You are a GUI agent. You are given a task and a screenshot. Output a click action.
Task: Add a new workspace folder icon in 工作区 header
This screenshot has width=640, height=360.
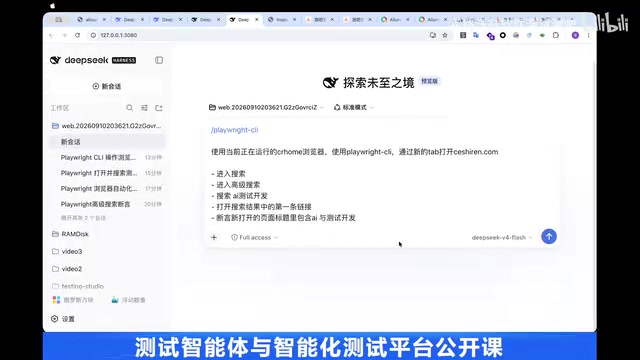click(x=159, y=108)
